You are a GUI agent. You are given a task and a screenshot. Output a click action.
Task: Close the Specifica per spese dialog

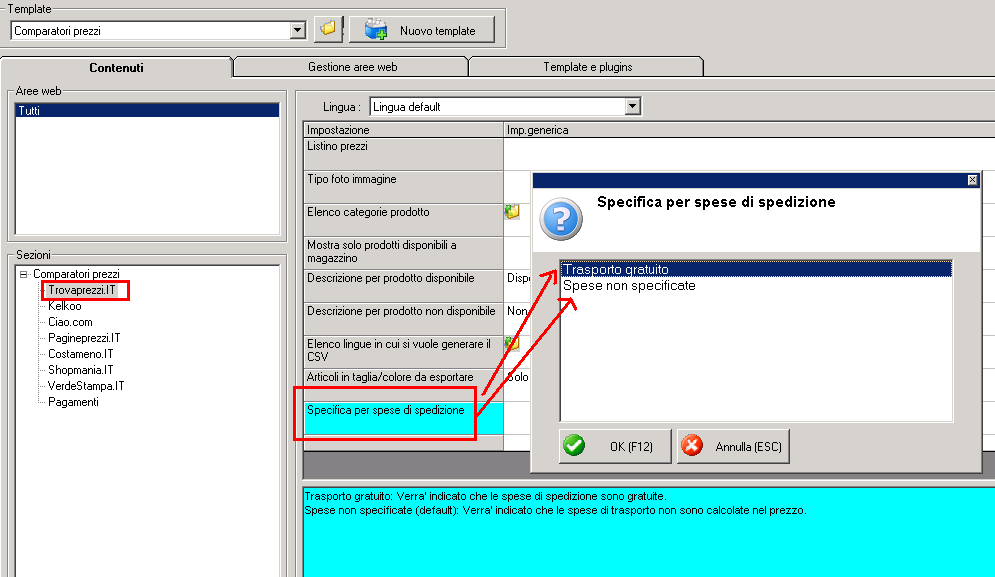pyautogui.click(x=972, y=180)
